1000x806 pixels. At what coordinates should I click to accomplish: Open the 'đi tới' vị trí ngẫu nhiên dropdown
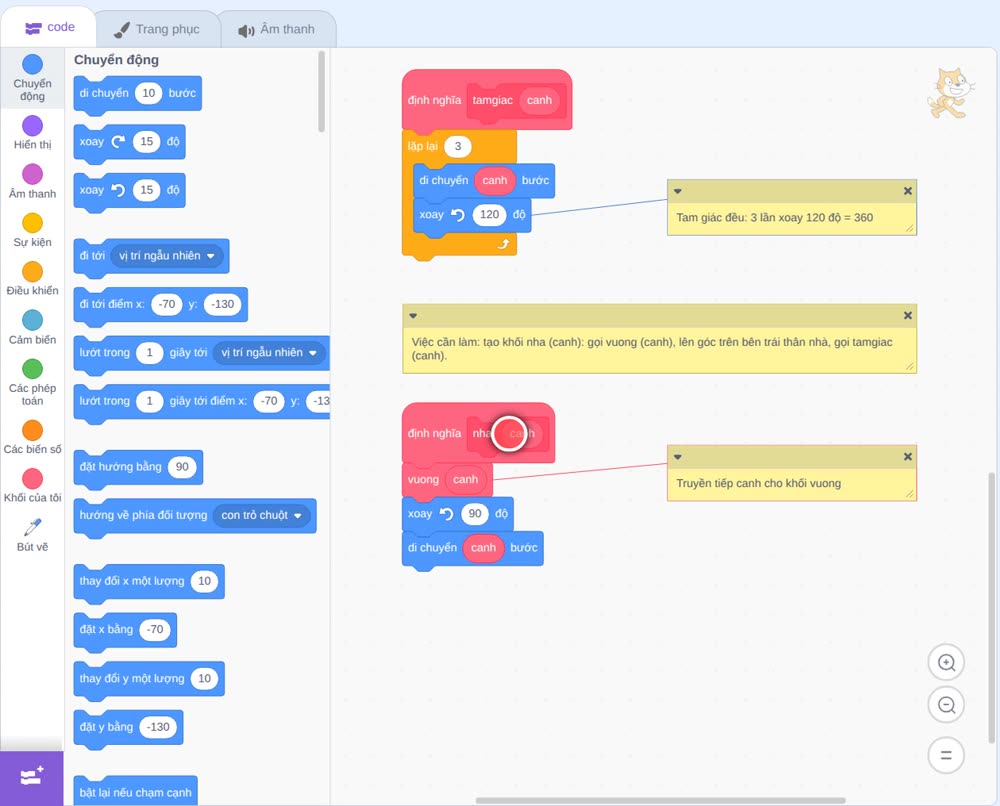pyautogui.click(x=167, y=256)
